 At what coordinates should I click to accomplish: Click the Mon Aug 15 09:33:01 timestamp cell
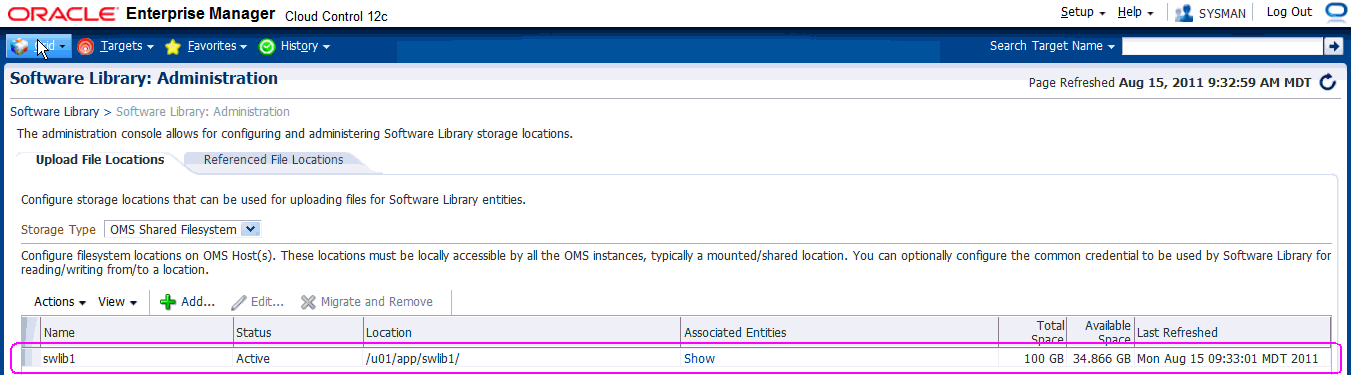[1232, 358]
